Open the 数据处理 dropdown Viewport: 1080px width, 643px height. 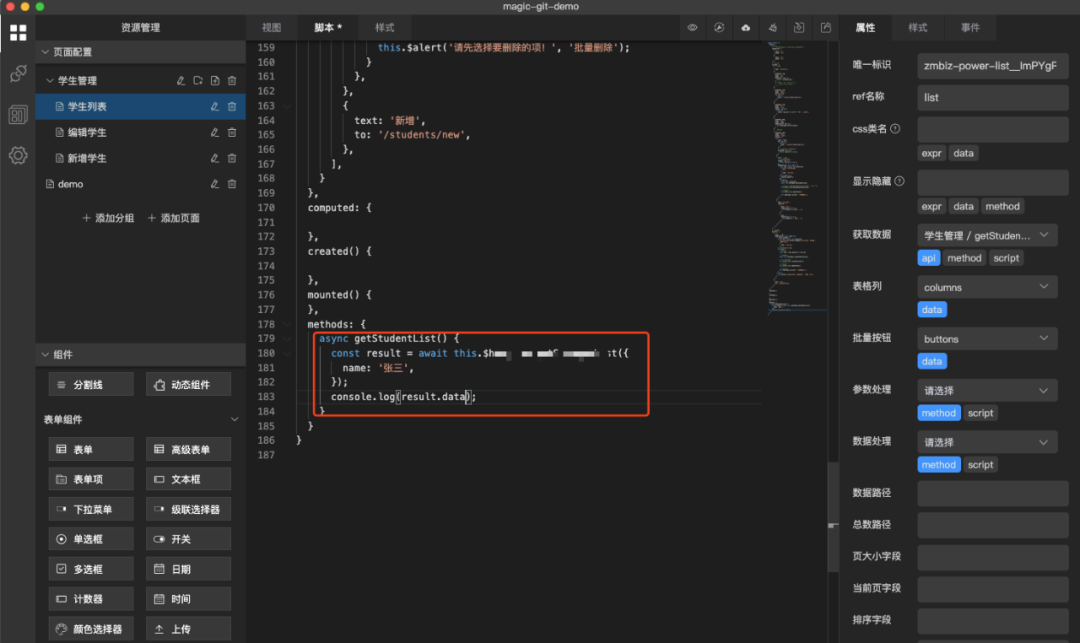987,442
